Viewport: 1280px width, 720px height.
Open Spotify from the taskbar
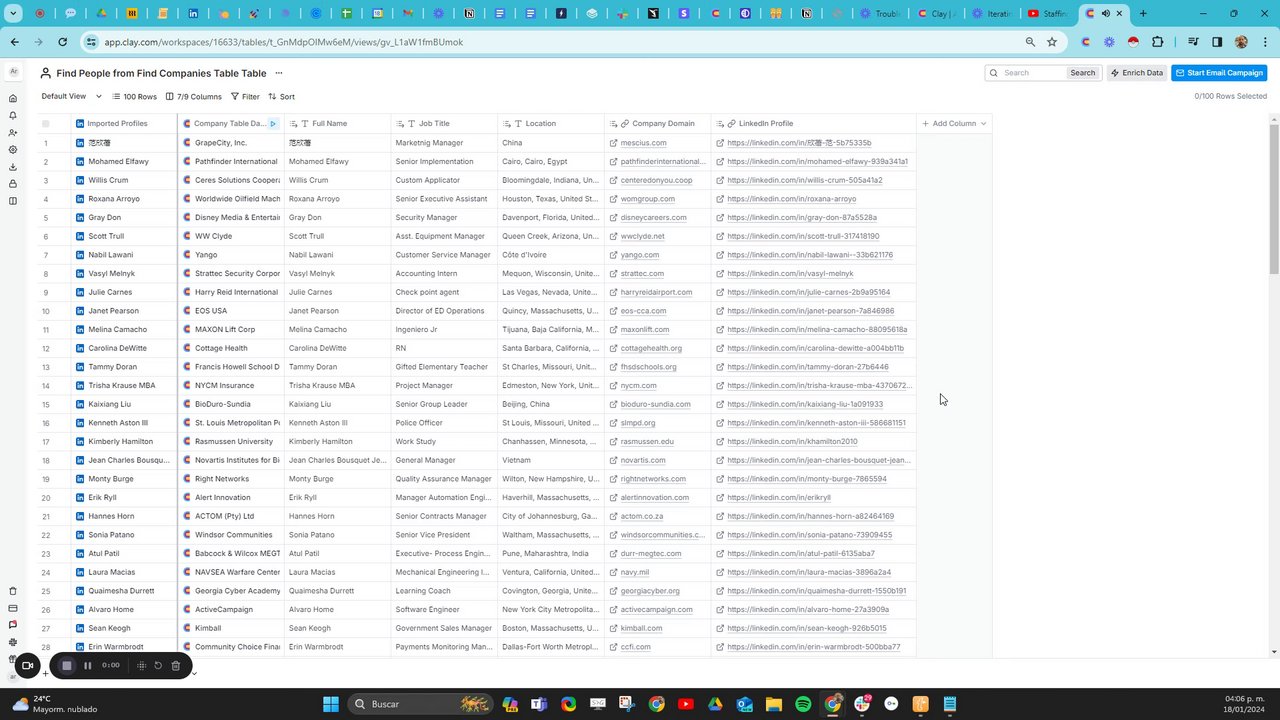[803, 704]
